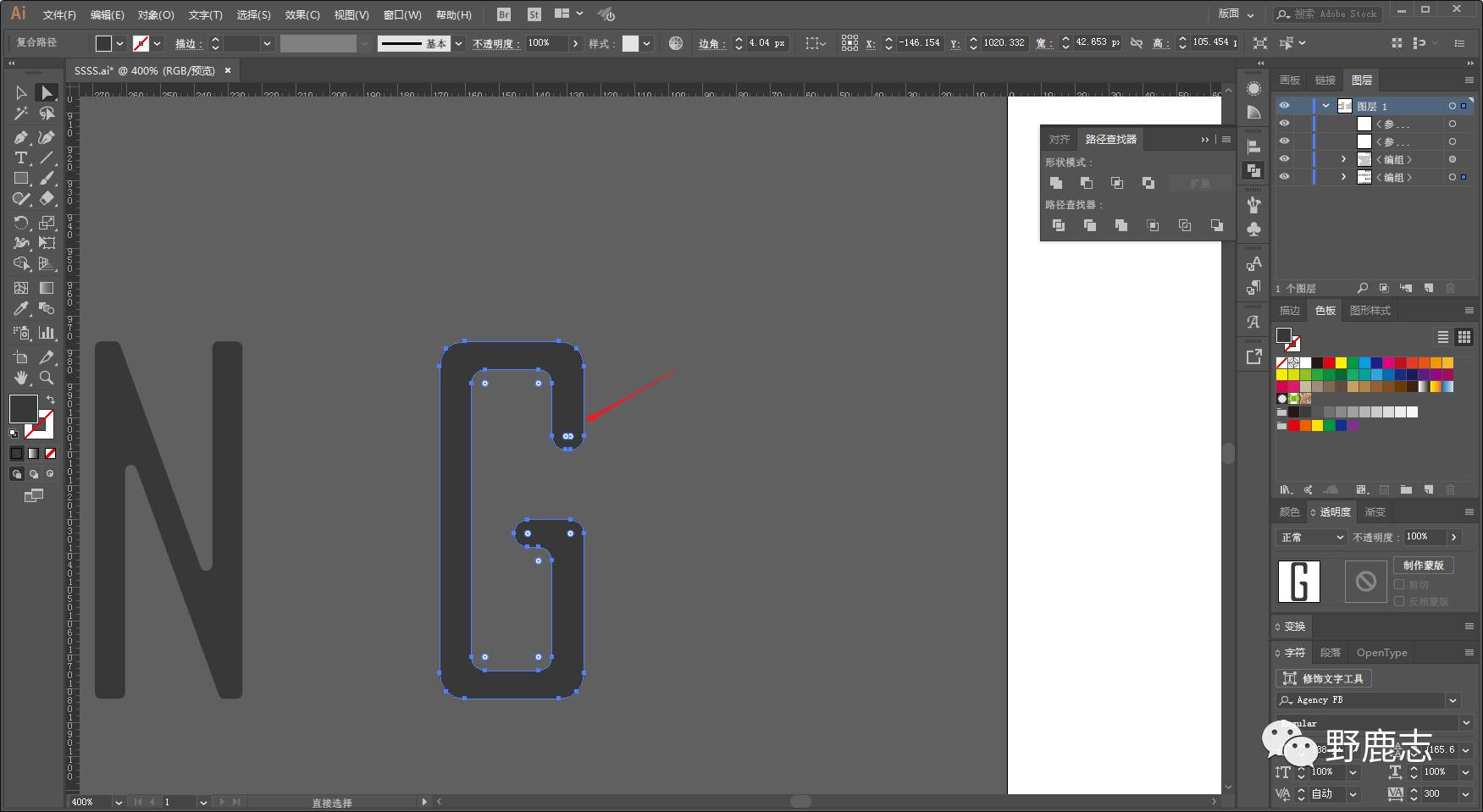This screenshot has height=812, width=1483.
Task: Hide 图层 1 using its eye icon
Action: pyautogui.click(x=1284, y=106)
